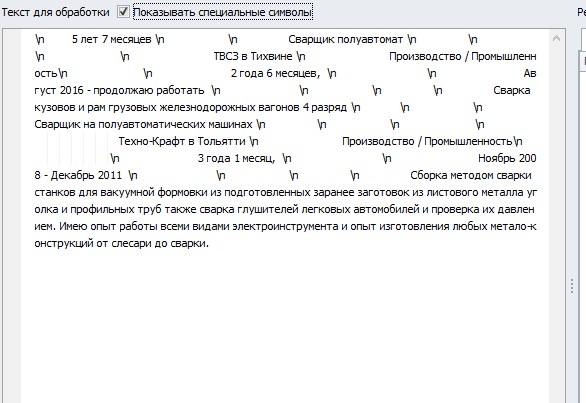Viewport: 586px width, 403px height.
Task: Click the text 'продолжаю работать'
Action: click(x=148, y=90)
